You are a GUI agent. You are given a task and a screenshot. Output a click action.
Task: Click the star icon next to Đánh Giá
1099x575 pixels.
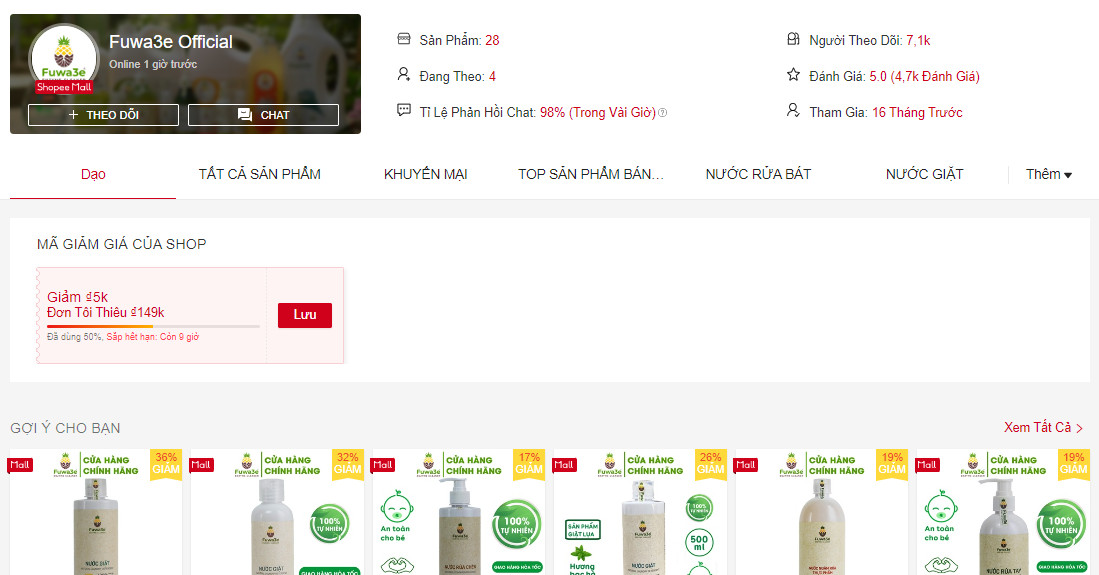click(x=793, y=74)
